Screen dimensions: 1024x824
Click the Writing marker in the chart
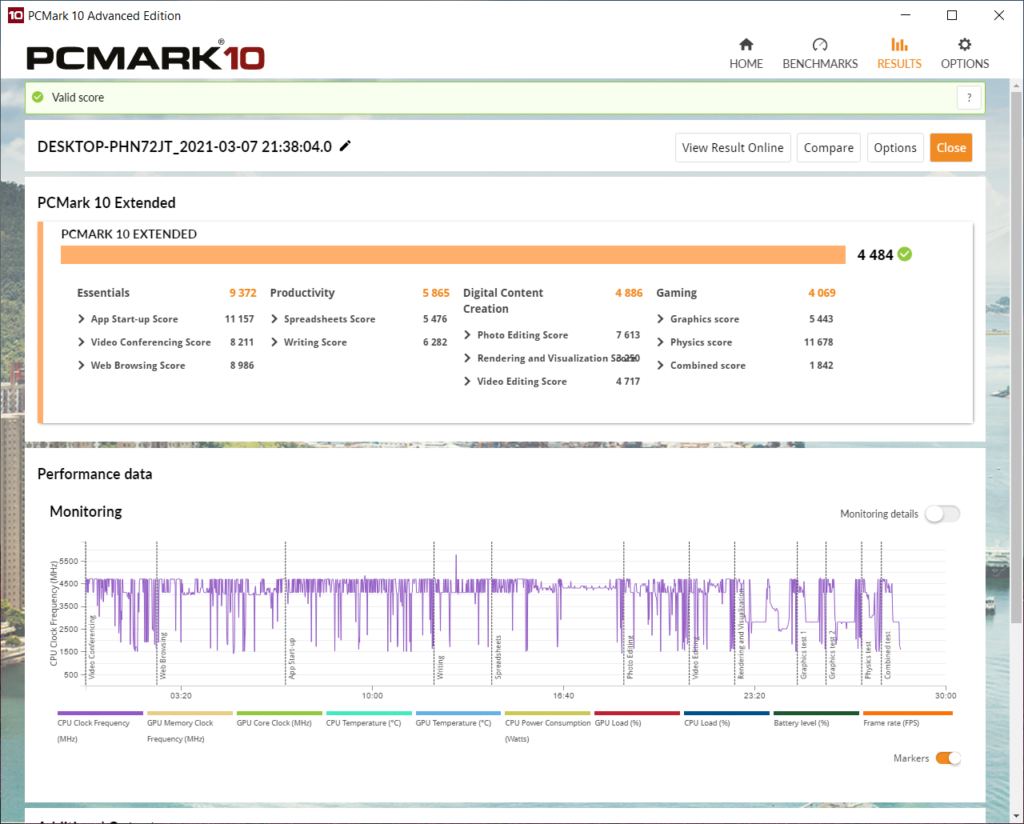pyautogui.click(x=440, y=667)
